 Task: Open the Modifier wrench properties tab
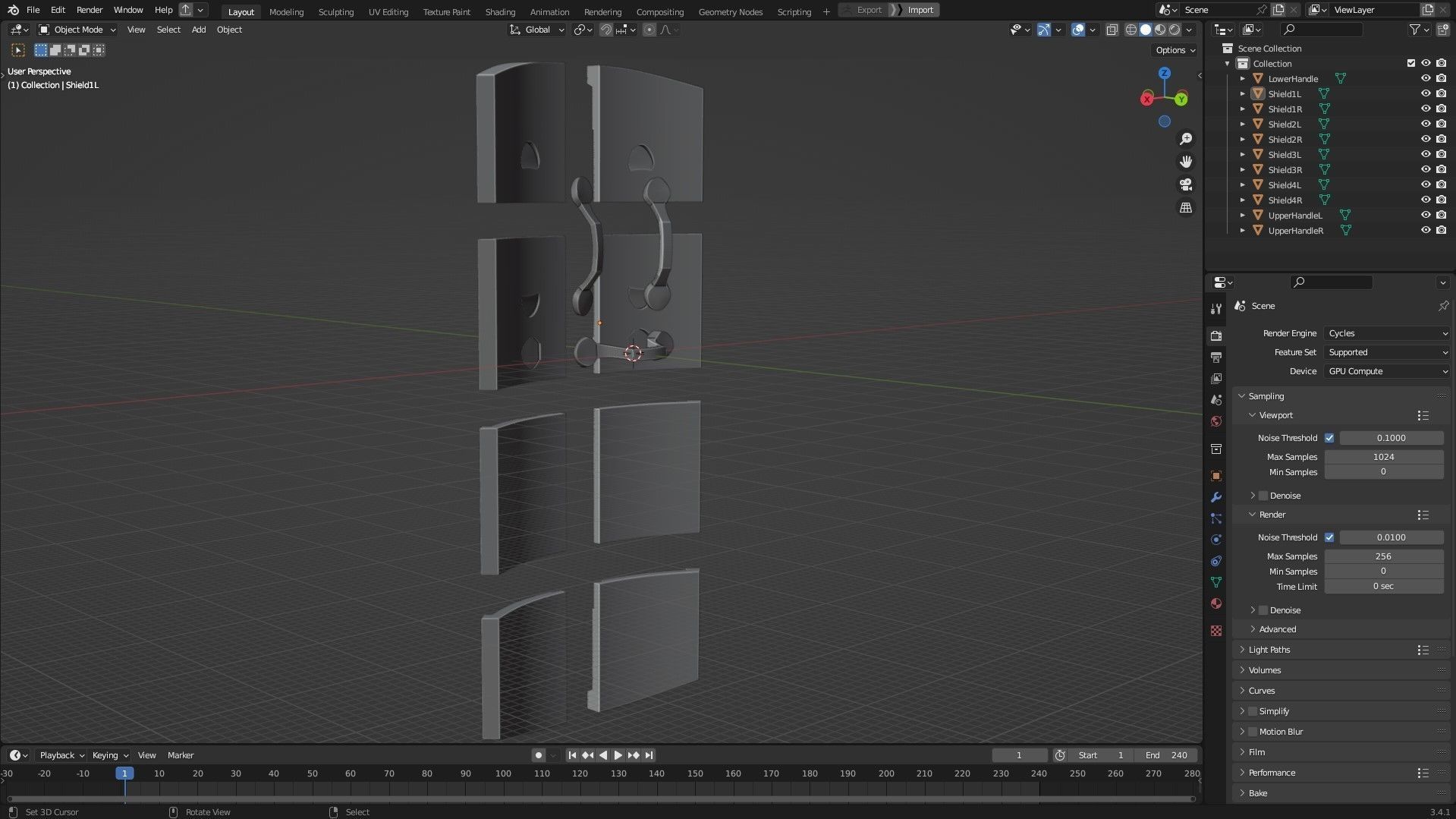pyautogui.click(x=1216, y=497)
